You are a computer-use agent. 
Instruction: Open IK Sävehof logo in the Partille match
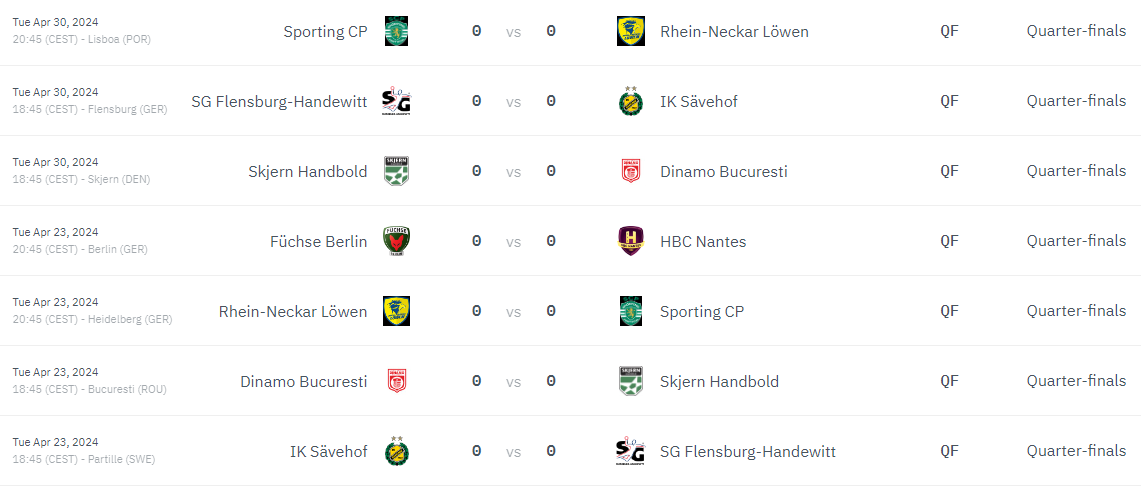click(x=396, y=451)
